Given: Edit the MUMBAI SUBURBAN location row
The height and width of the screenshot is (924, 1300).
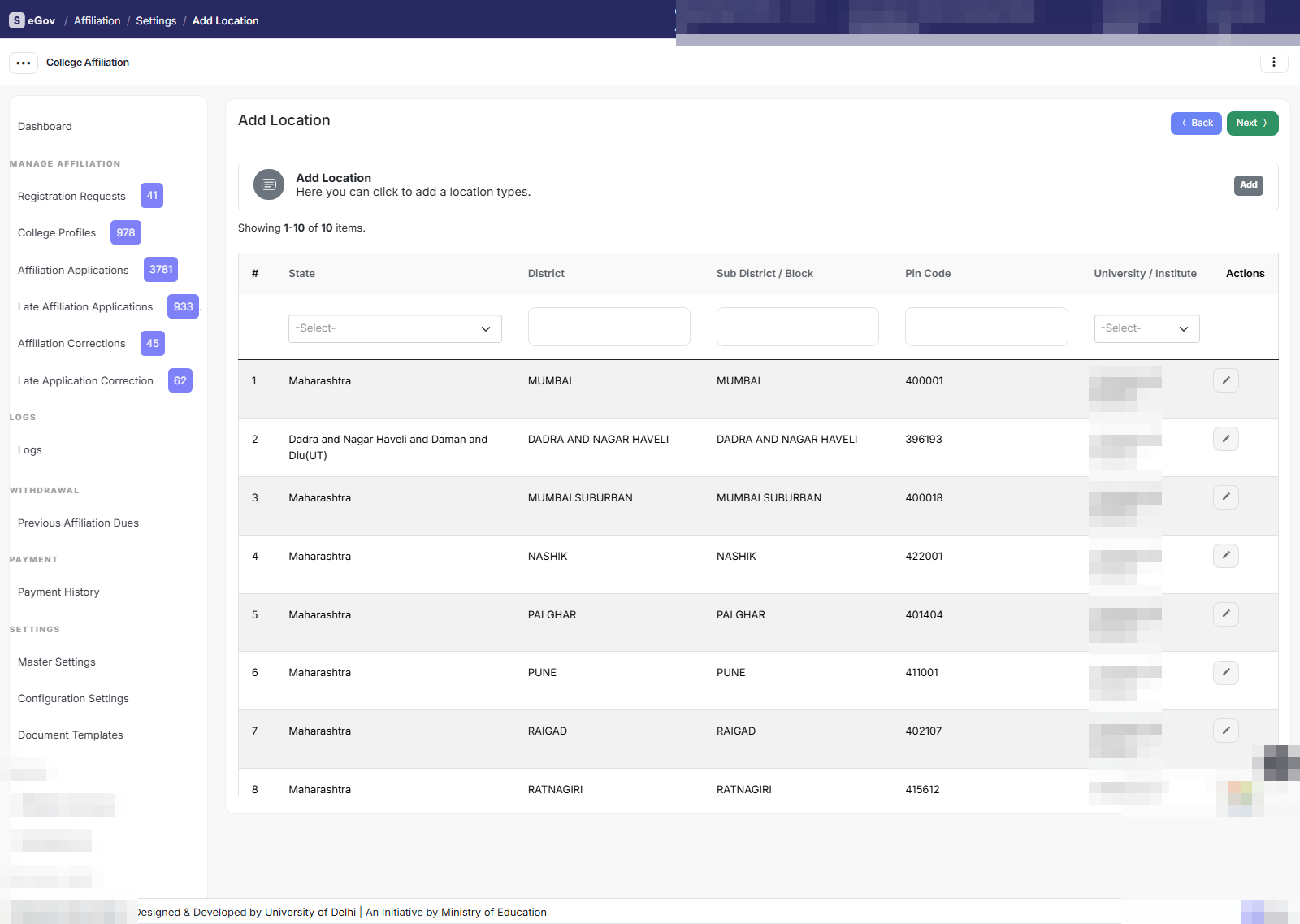Looking at the screenshot, I should [1226, 497].
